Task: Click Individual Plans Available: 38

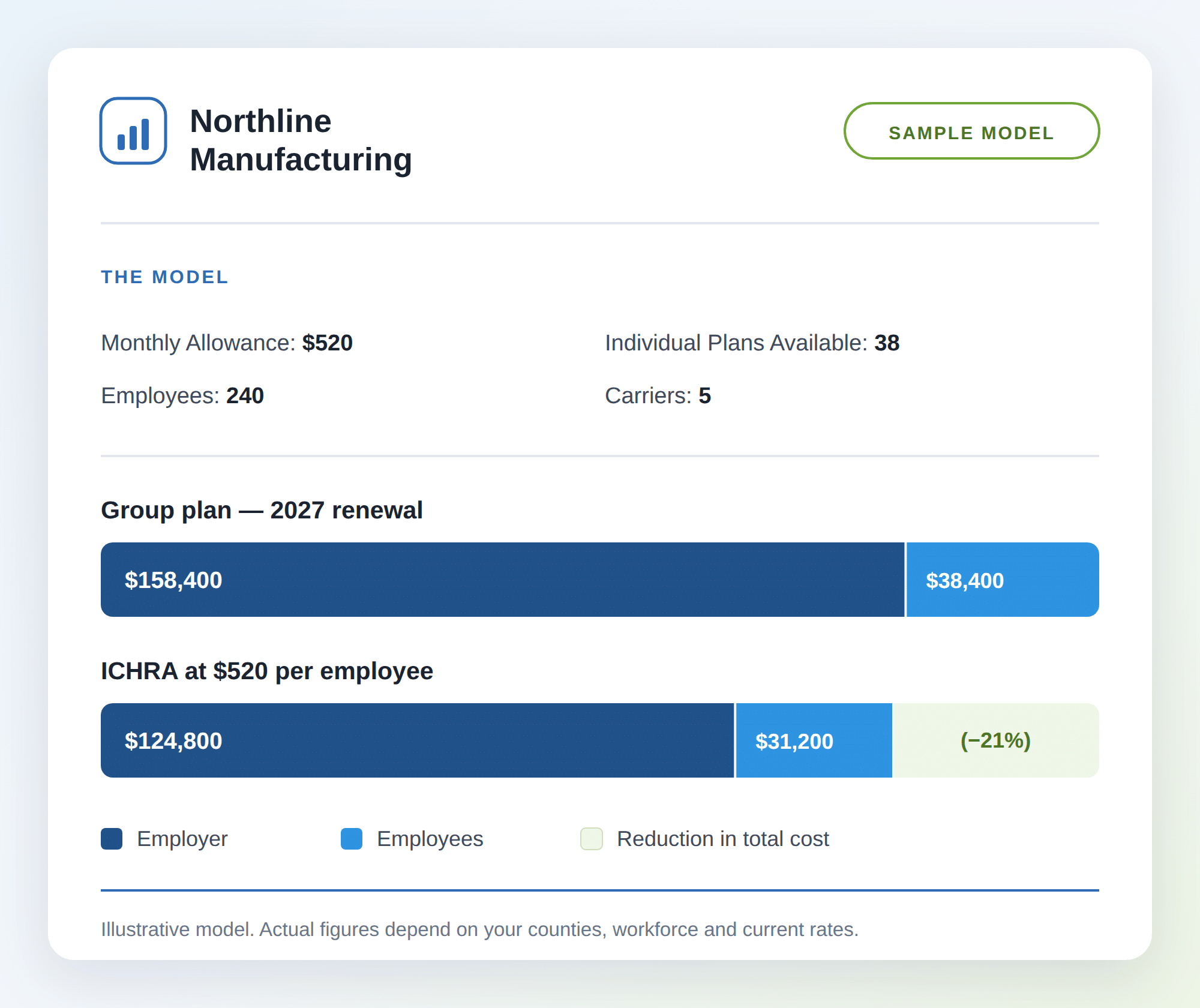Action: pyautogui.click(x=752, y=343)
